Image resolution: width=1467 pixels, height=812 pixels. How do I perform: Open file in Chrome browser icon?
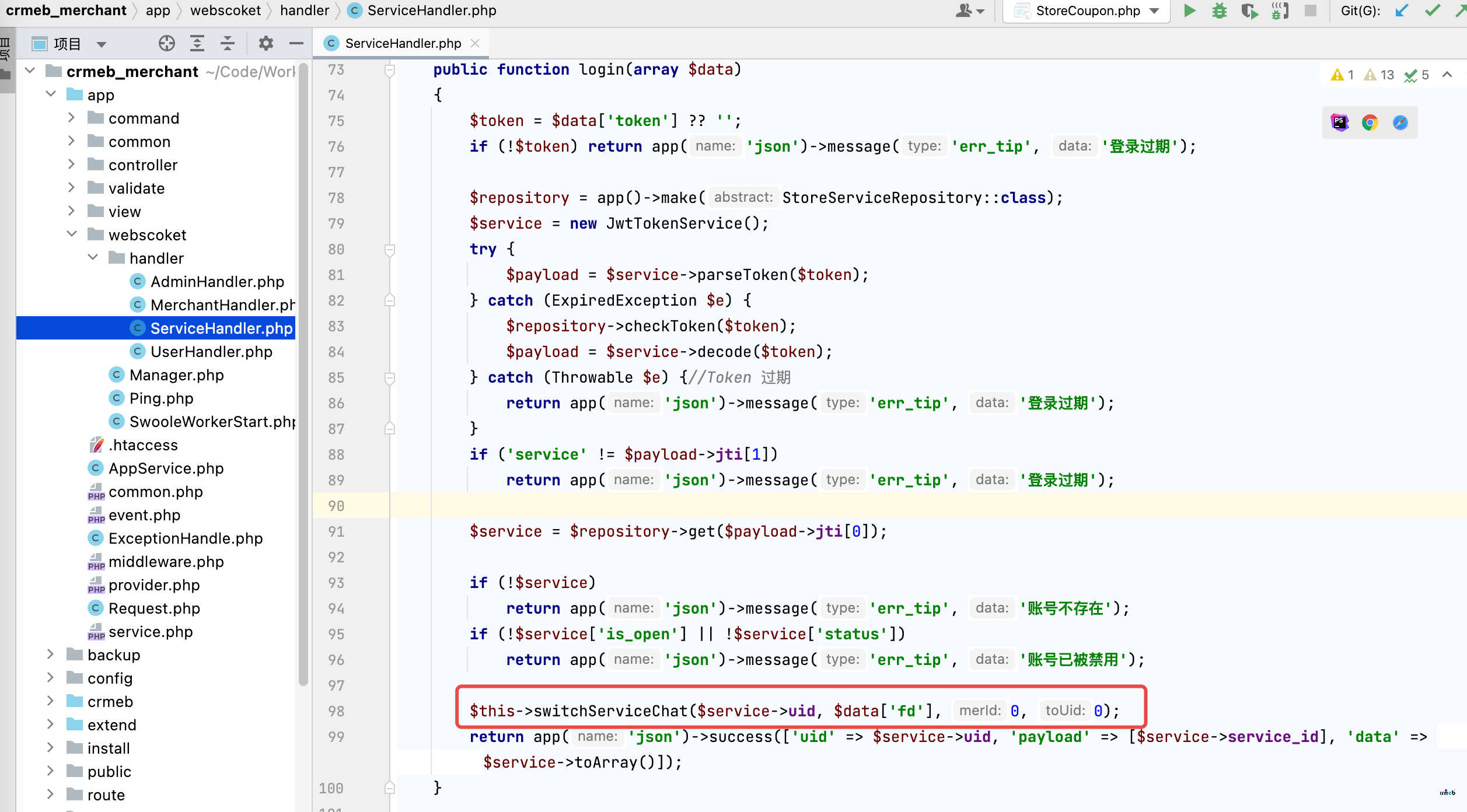[1370, 123]
